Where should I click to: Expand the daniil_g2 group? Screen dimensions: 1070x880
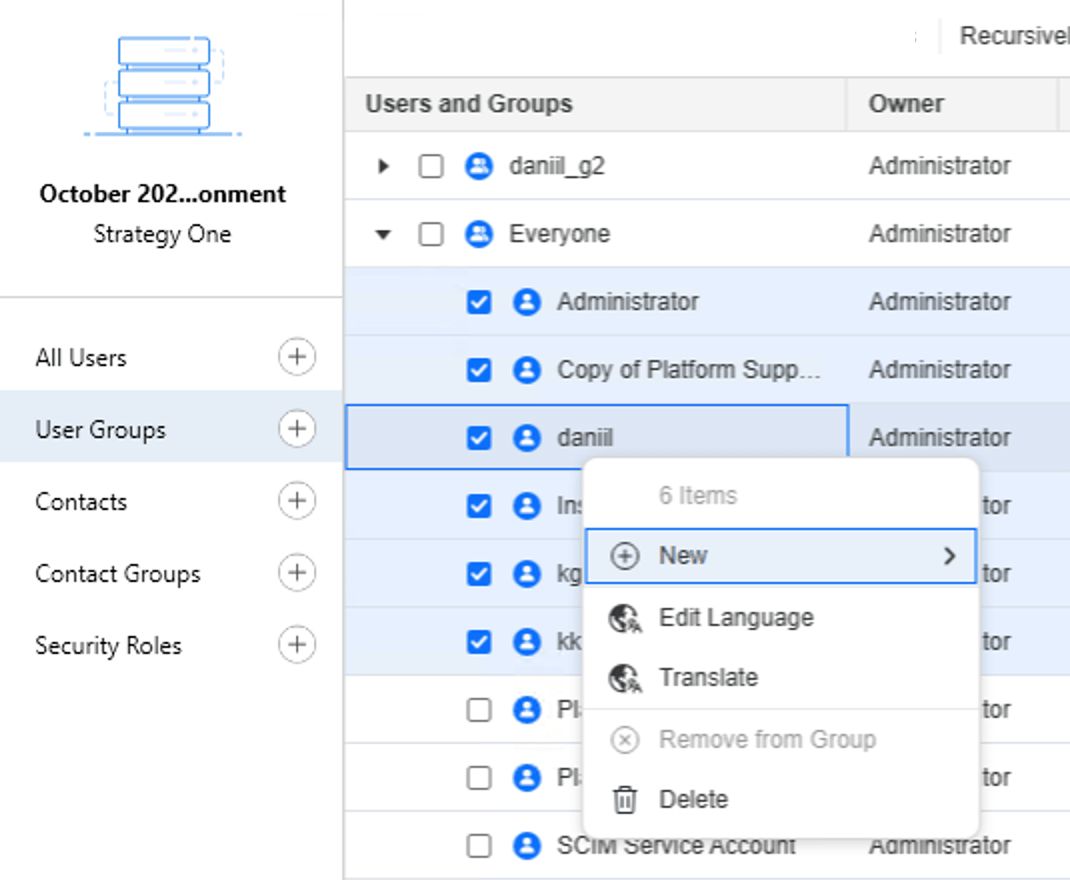[x=384, y=165]
